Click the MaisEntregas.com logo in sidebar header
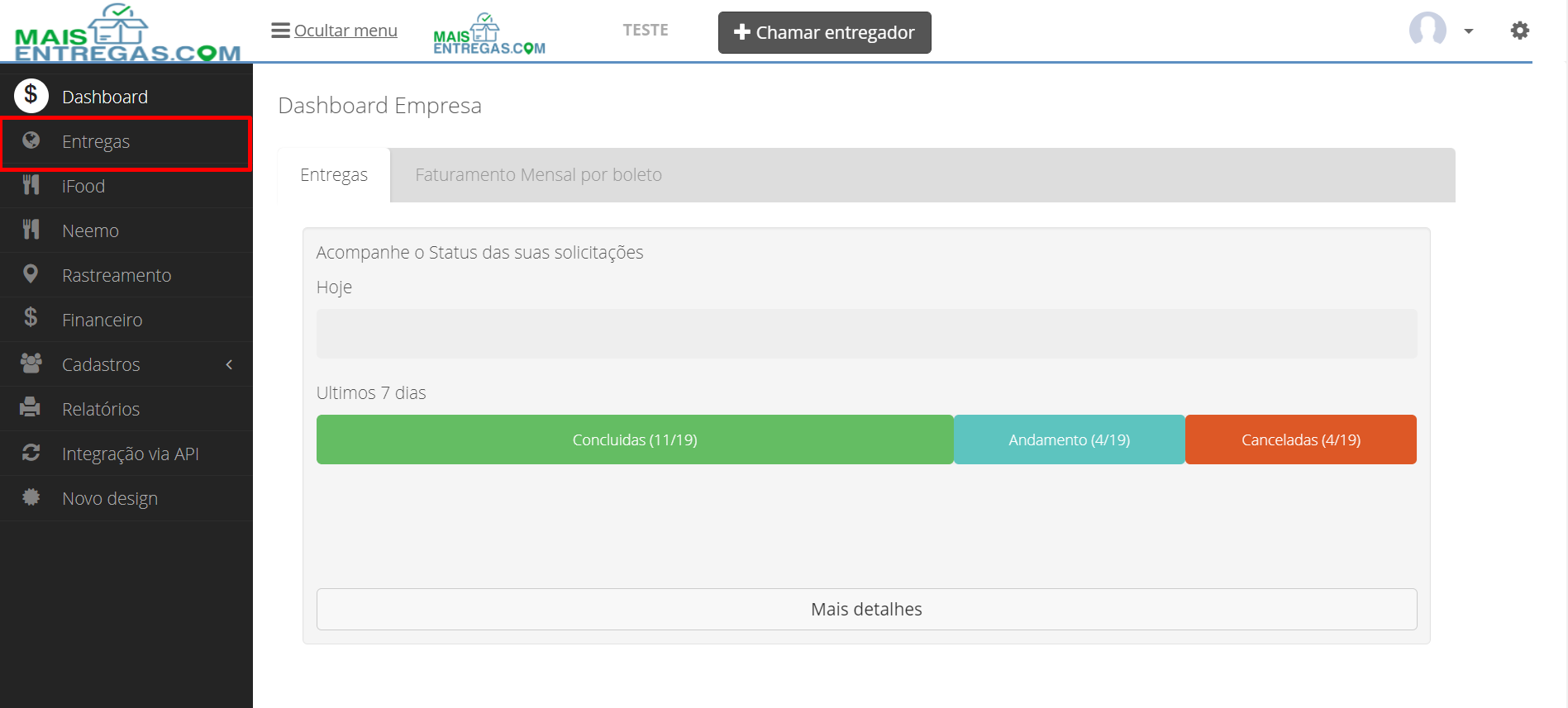 (127, 32)
